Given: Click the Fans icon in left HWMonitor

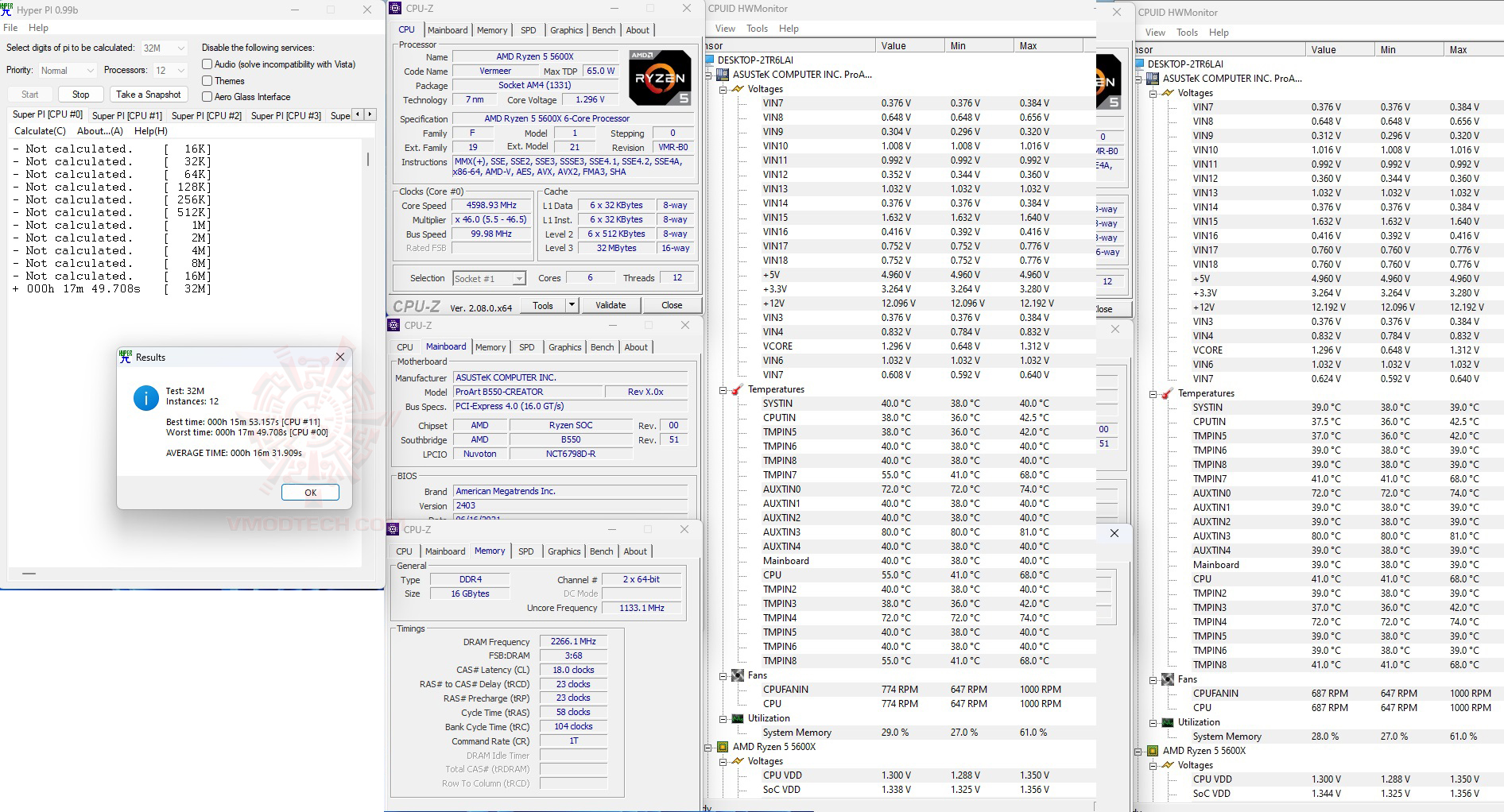Looking at the screenshot, I should tap(738, 675).
